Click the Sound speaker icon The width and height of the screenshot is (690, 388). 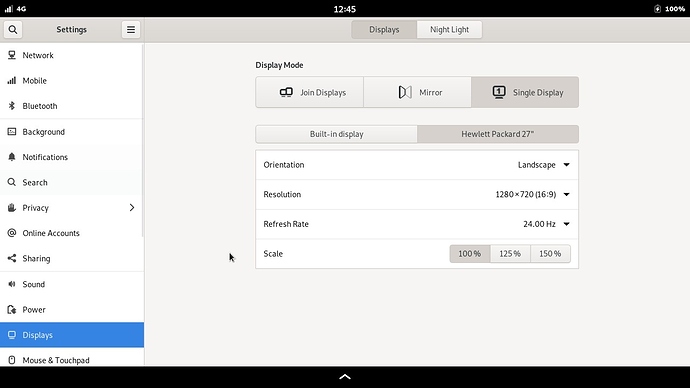12,284
